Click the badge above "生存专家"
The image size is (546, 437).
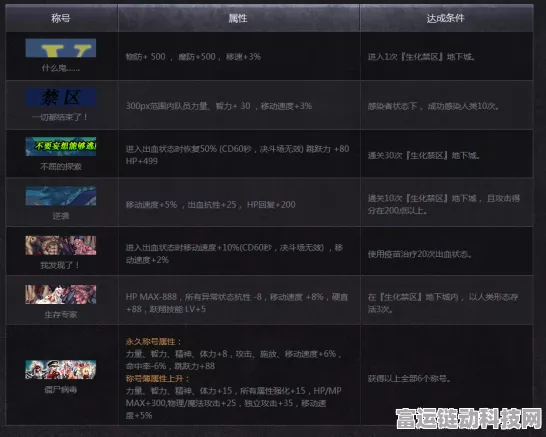point(61,294)
